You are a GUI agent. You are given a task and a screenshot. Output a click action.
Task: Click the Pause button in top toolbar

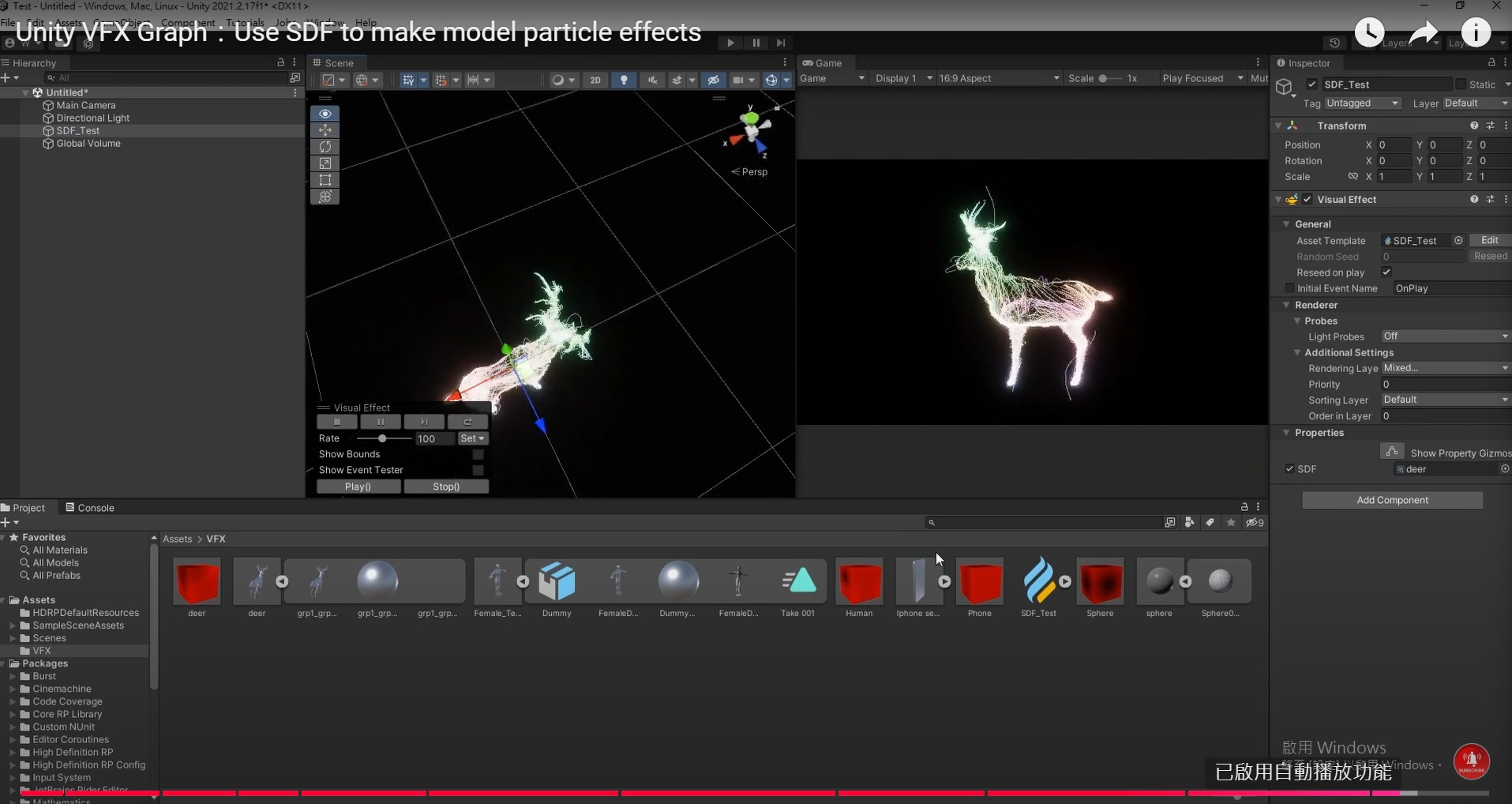click(756, 43)
